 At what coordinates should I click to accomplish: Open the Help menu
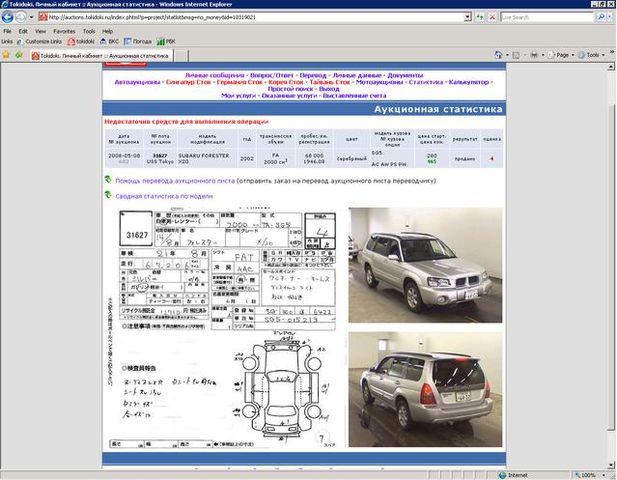click(x=107, y=31)
